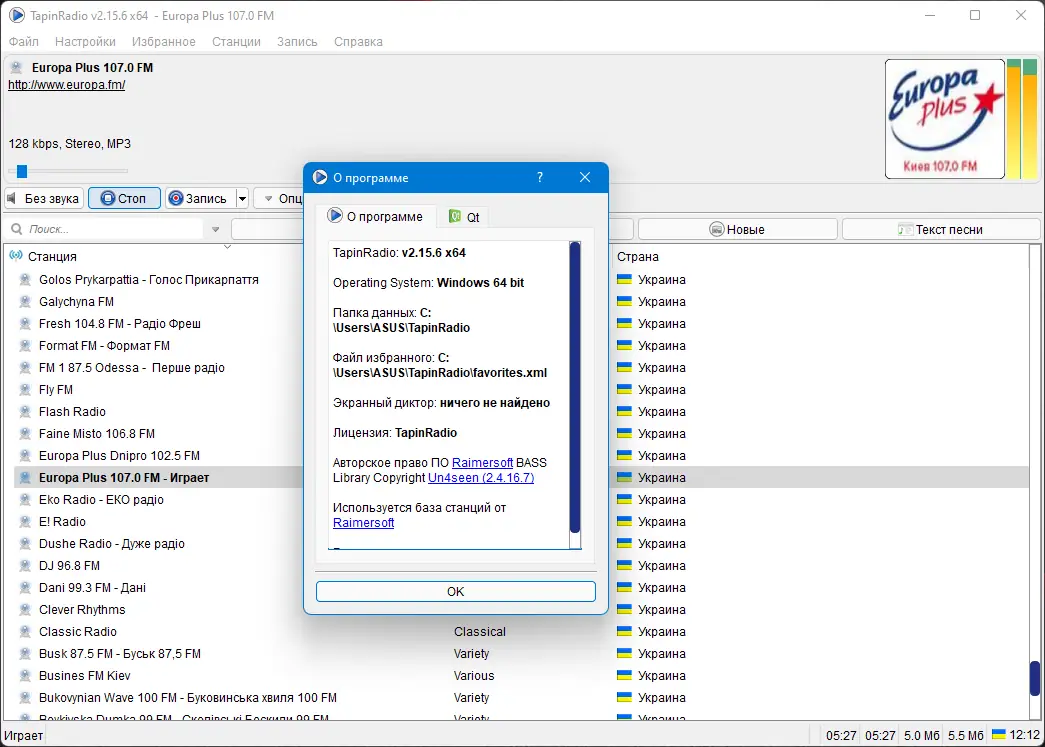Select the Europa Plus Dnipro 102.5 station icon
This screenshot has width=1045, height=747.
(24, 455)
